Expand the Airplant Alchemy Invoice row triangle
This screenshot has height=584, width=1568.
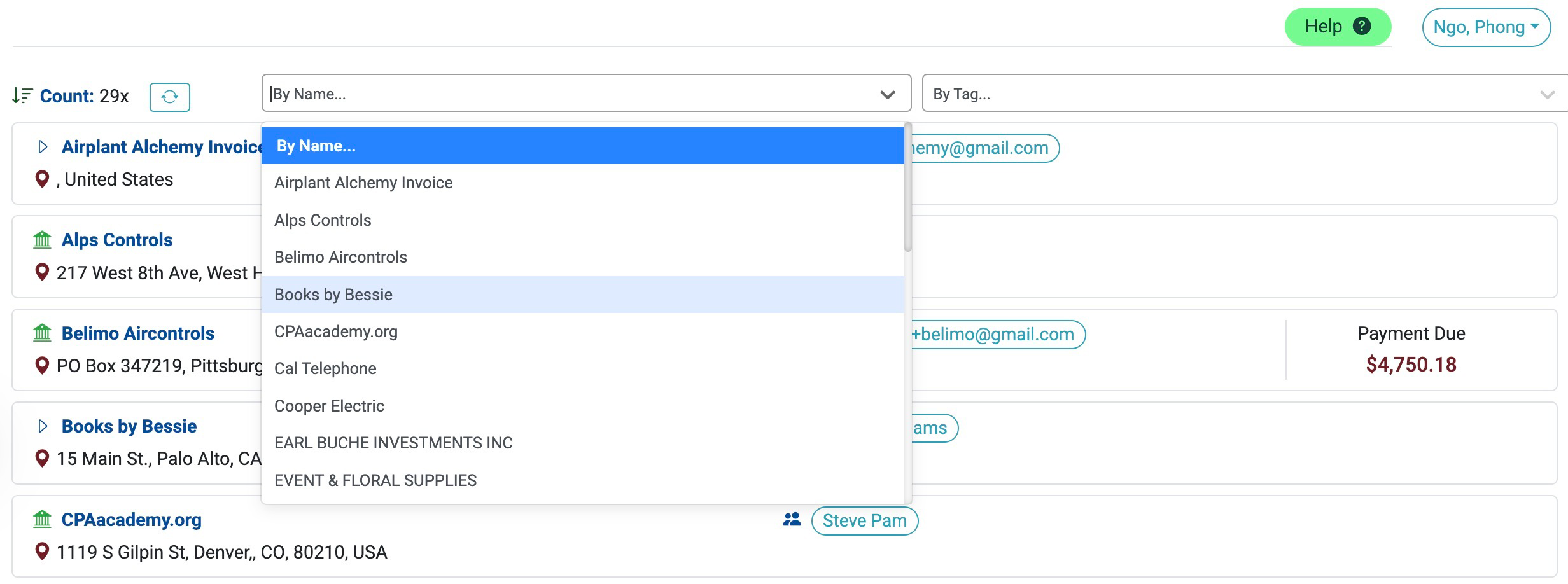tap(43, 147)
